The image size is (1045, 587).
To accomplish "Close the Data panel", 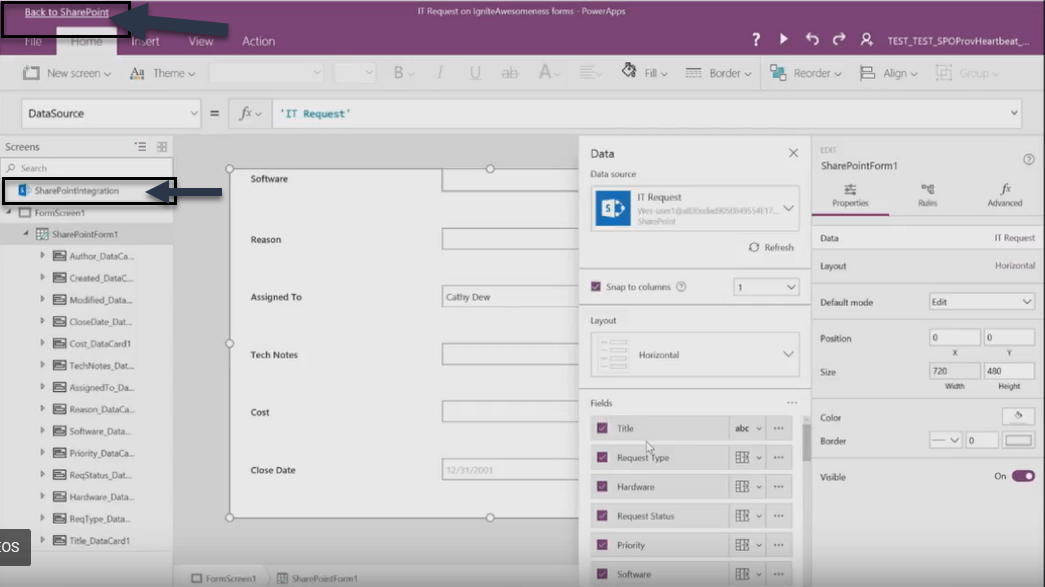I will (x=793, y=153).
